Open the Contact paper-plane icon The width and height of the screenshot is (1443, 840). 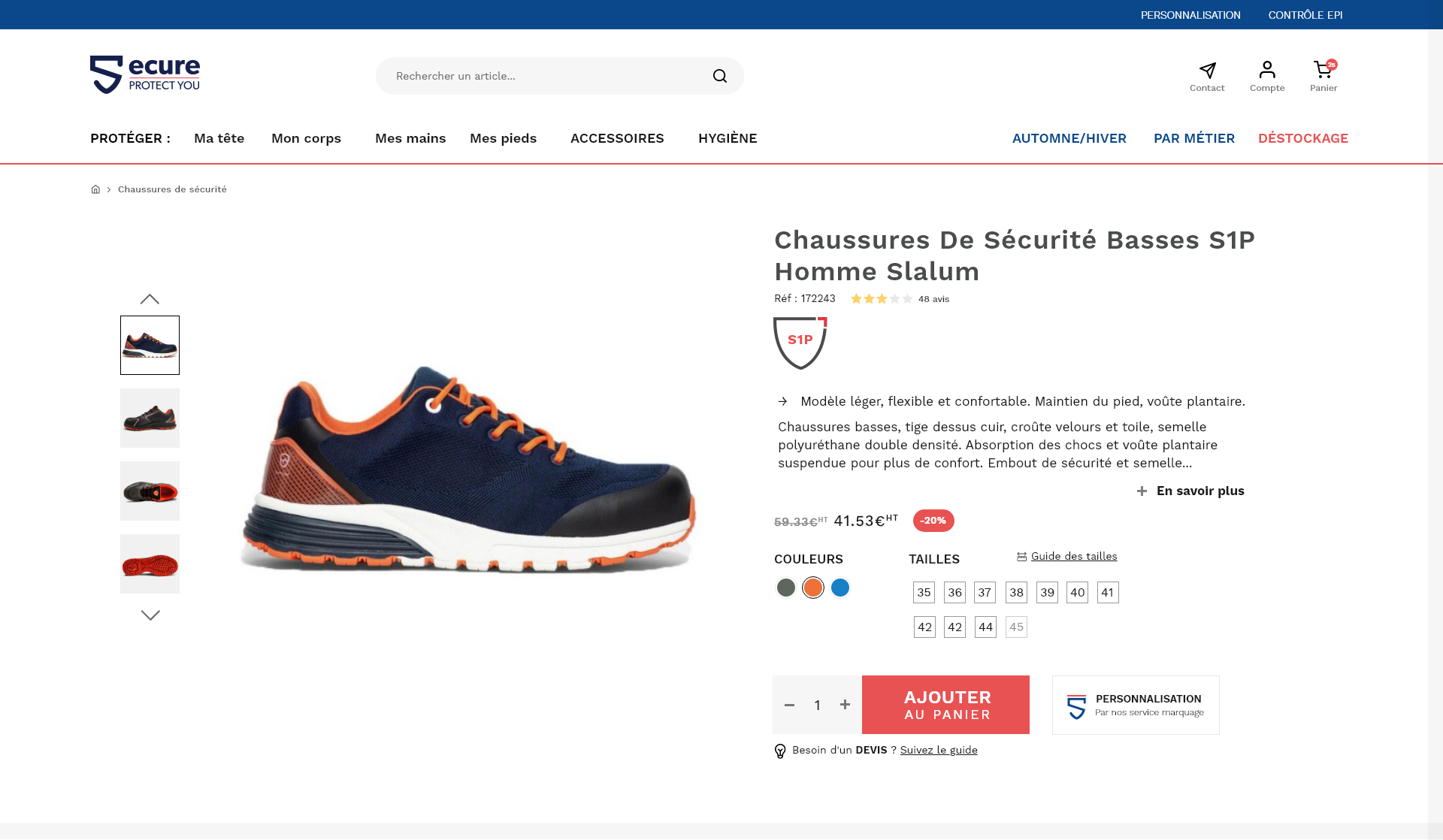click(x=1207, y=71)
